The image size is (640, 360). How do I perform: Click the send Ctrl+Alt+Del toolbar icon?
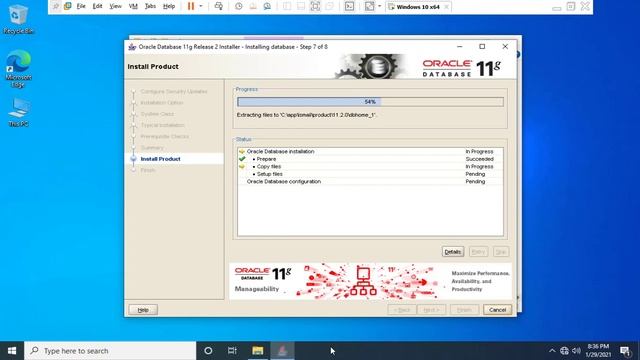[219, 6]
